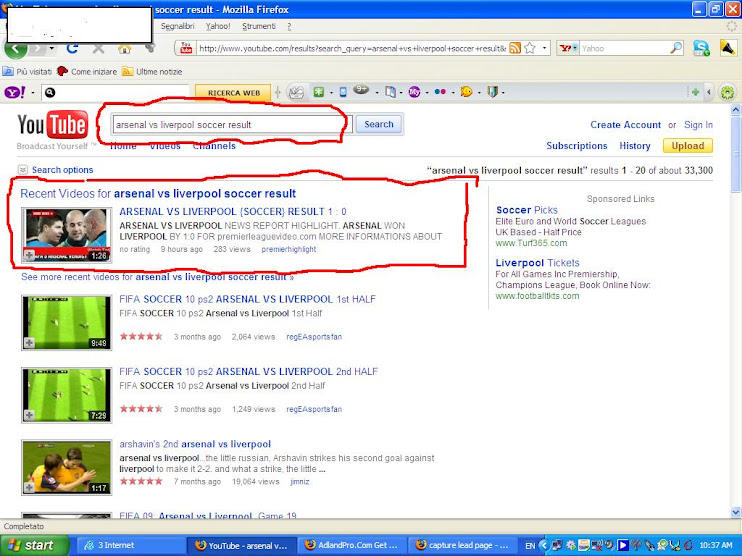Open the Segnalibri menu
742x556 pixels.
pos(177,26)
